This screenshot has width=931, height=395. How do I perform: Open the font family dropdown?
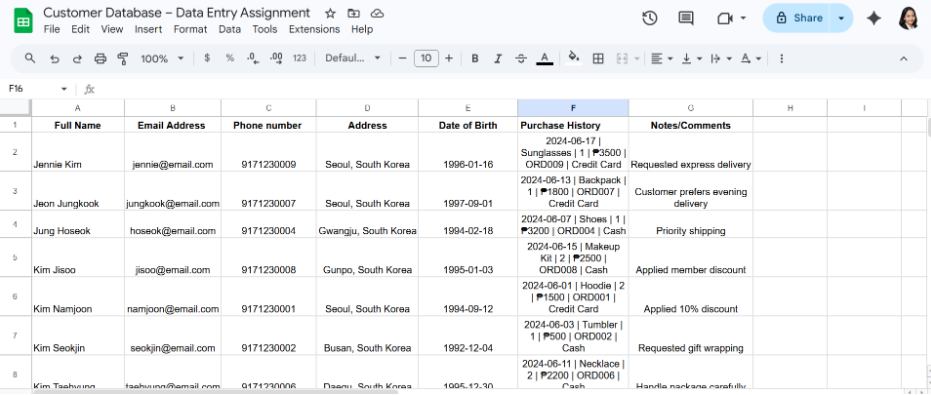(x=353, y=58)
